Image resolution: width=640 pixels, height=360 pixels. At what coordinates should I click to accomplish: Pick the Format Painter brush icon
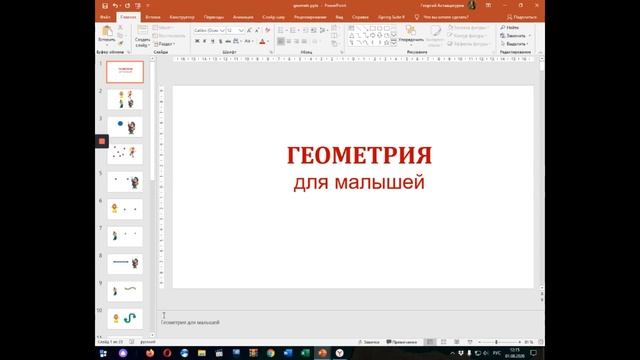tap(120, 43)
